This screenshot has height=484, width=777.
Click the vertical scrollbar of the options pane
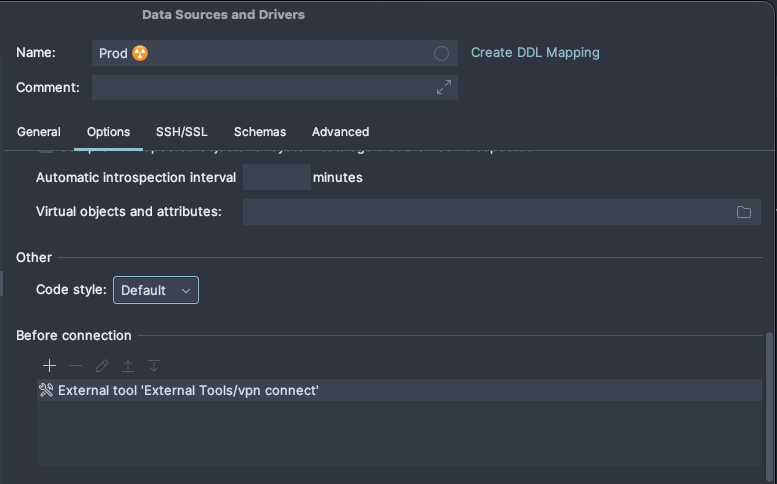click(x=769, y=406)
